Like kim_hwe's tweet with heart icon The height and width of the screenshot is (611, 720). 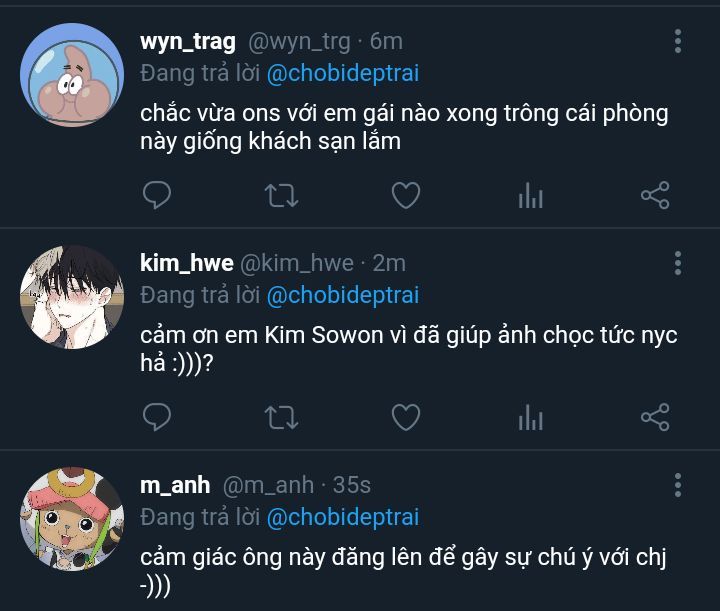406,417
